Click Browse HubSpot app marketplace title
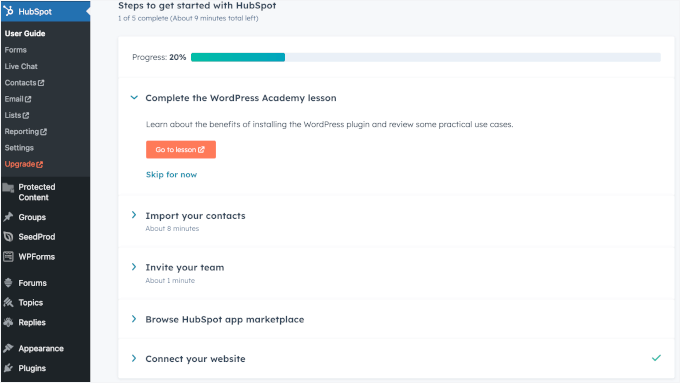Screen dimensions: 680x383 point(225,319)
